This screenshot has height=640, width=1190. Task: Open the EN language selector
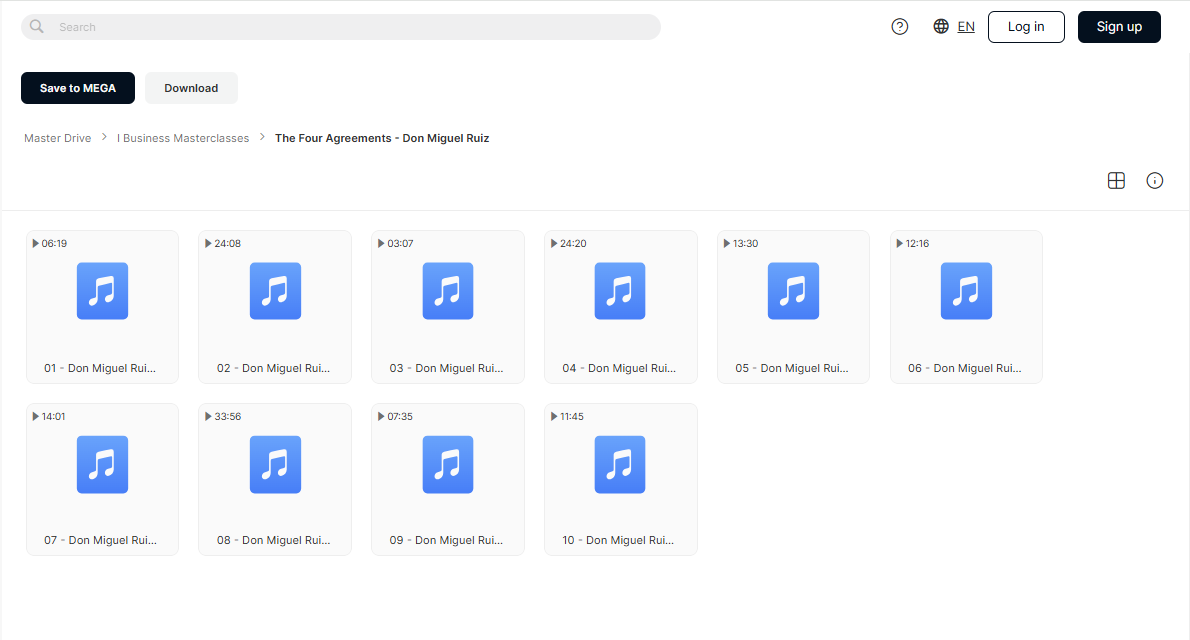pyautogui.click(x=965, y=27)
